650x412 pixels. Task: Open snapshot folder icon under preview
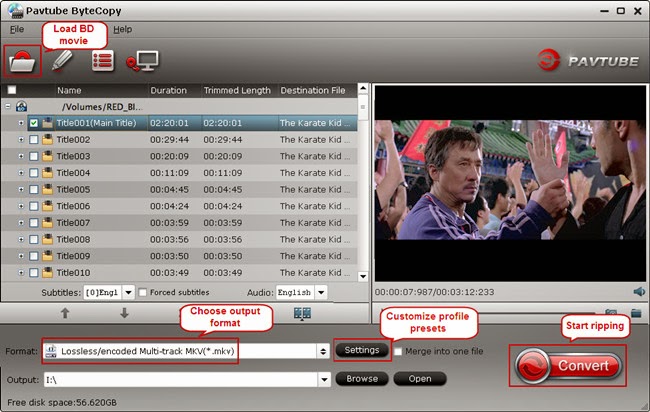(x=636, y=313)
